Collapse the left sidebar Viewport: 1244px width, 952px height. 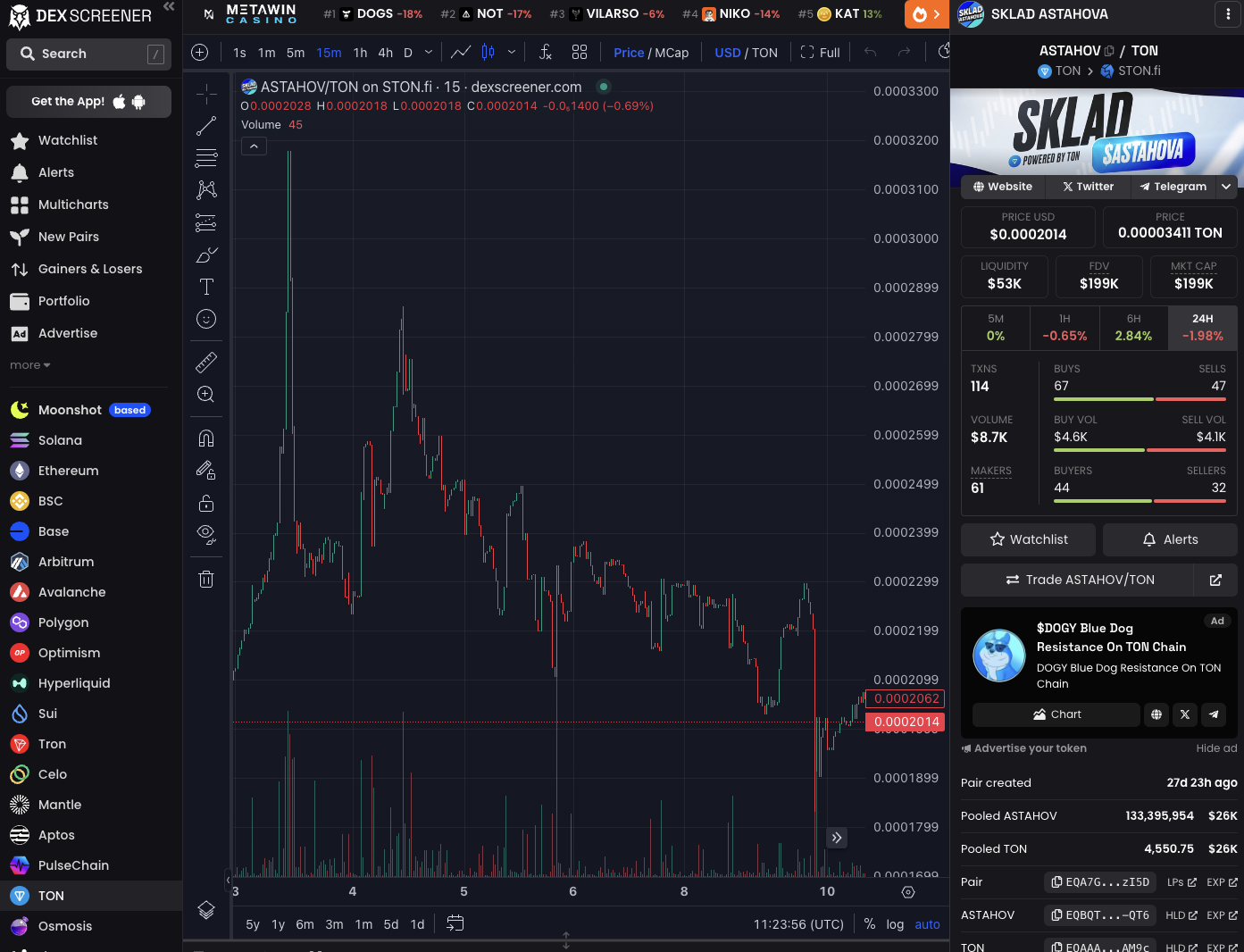point(169,7)
